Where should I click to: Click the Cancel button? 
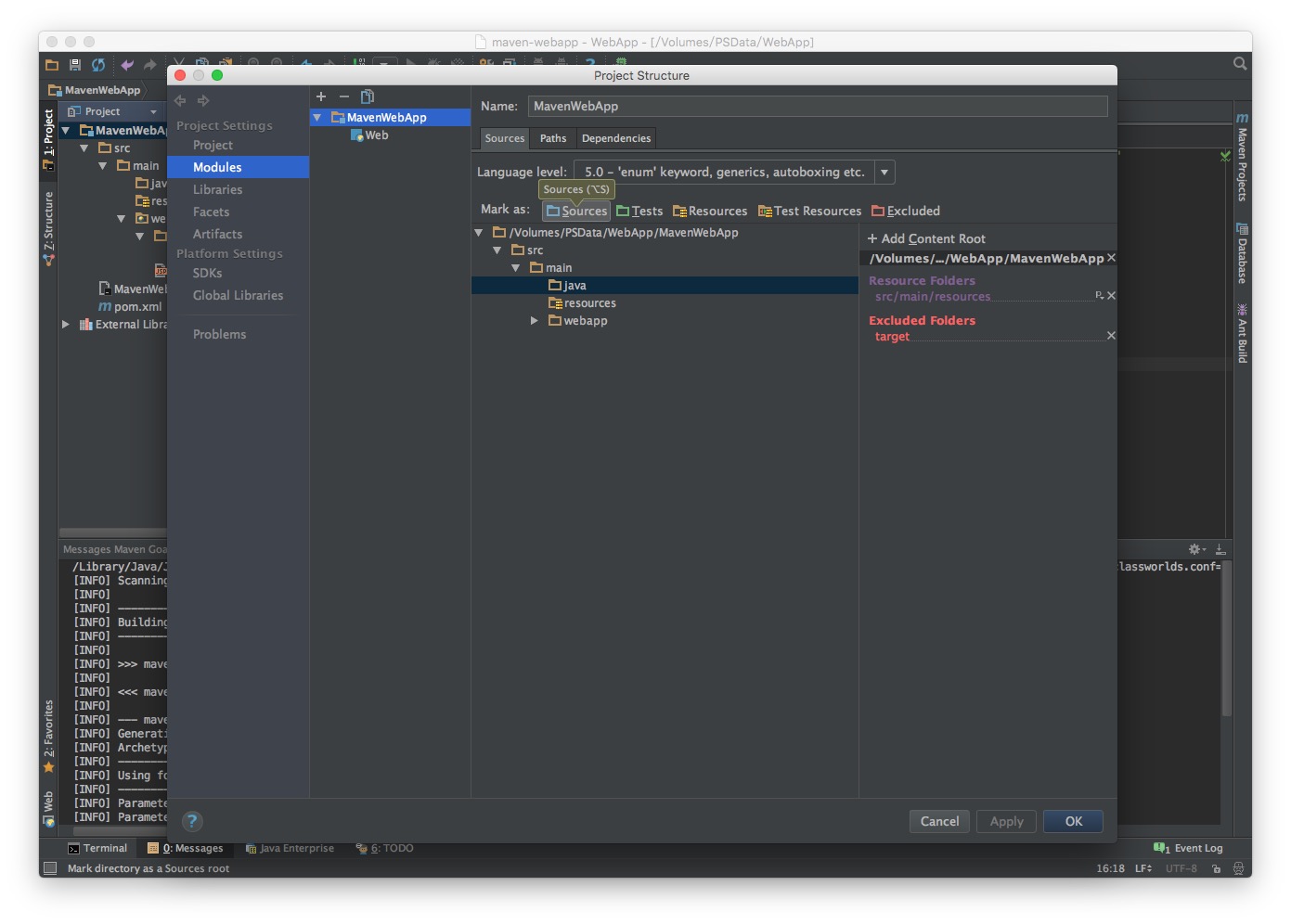click(939, 821)
